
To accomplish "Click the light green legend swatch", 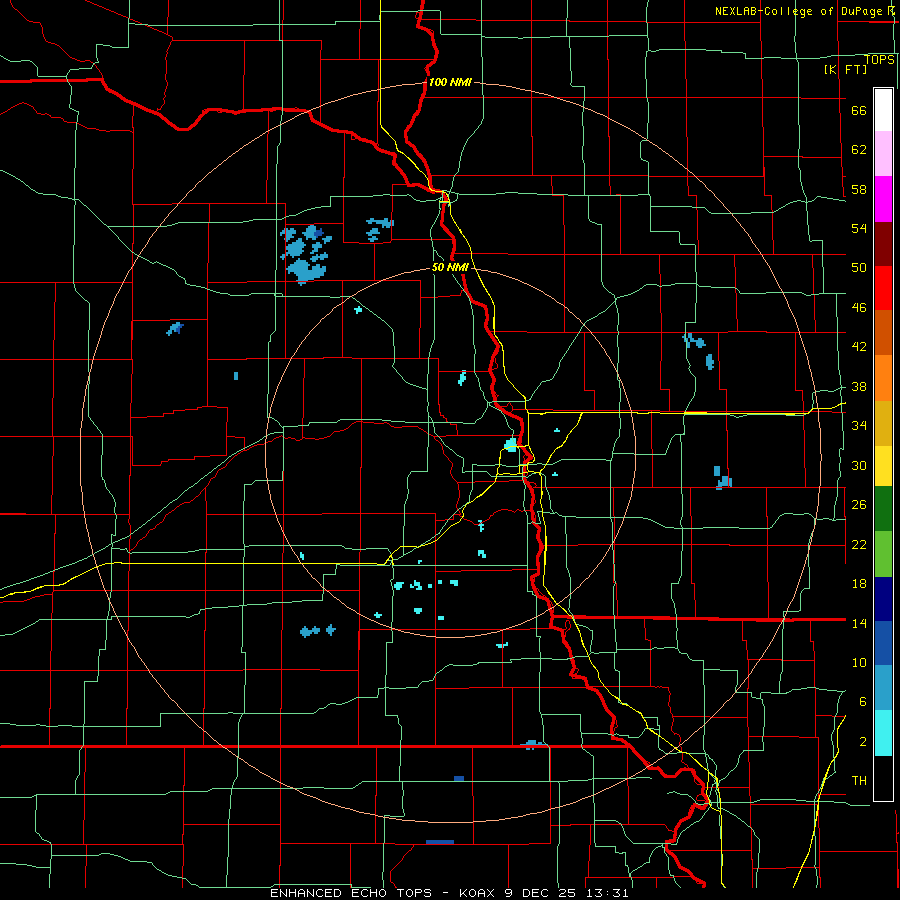I will coord(883,554).
